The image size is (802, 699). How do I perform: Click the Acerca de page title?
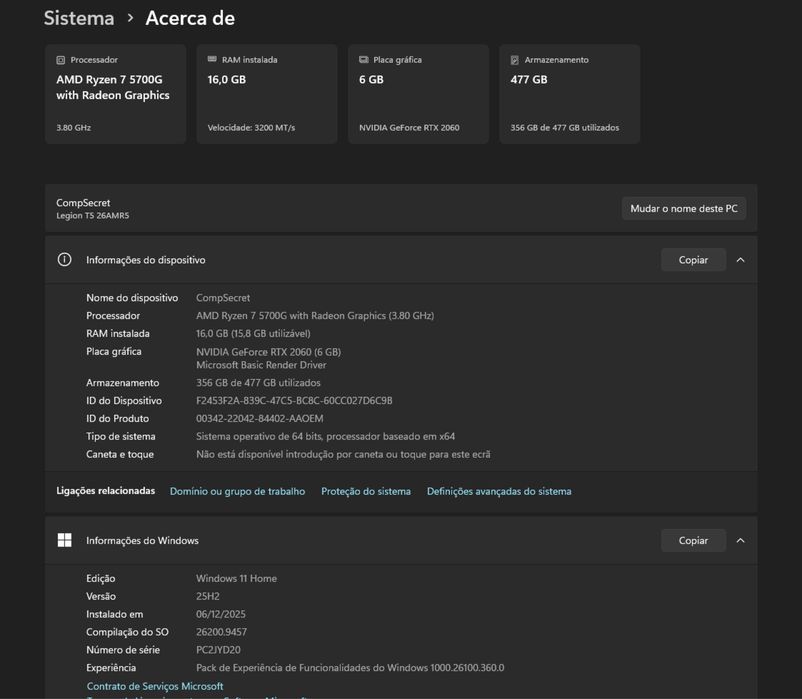(x=190, y=18)
